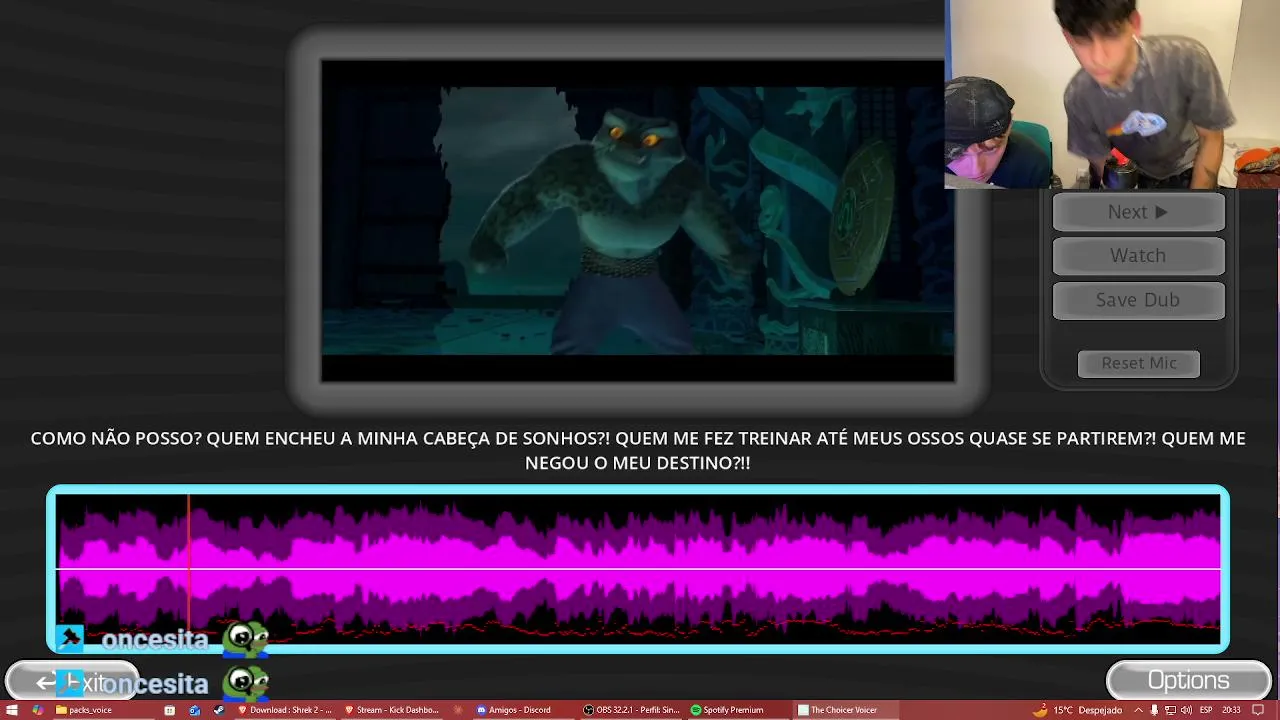Save the recording with Save Dub
Viewport: 1280px width, 720px height.
coord(1138,300)
